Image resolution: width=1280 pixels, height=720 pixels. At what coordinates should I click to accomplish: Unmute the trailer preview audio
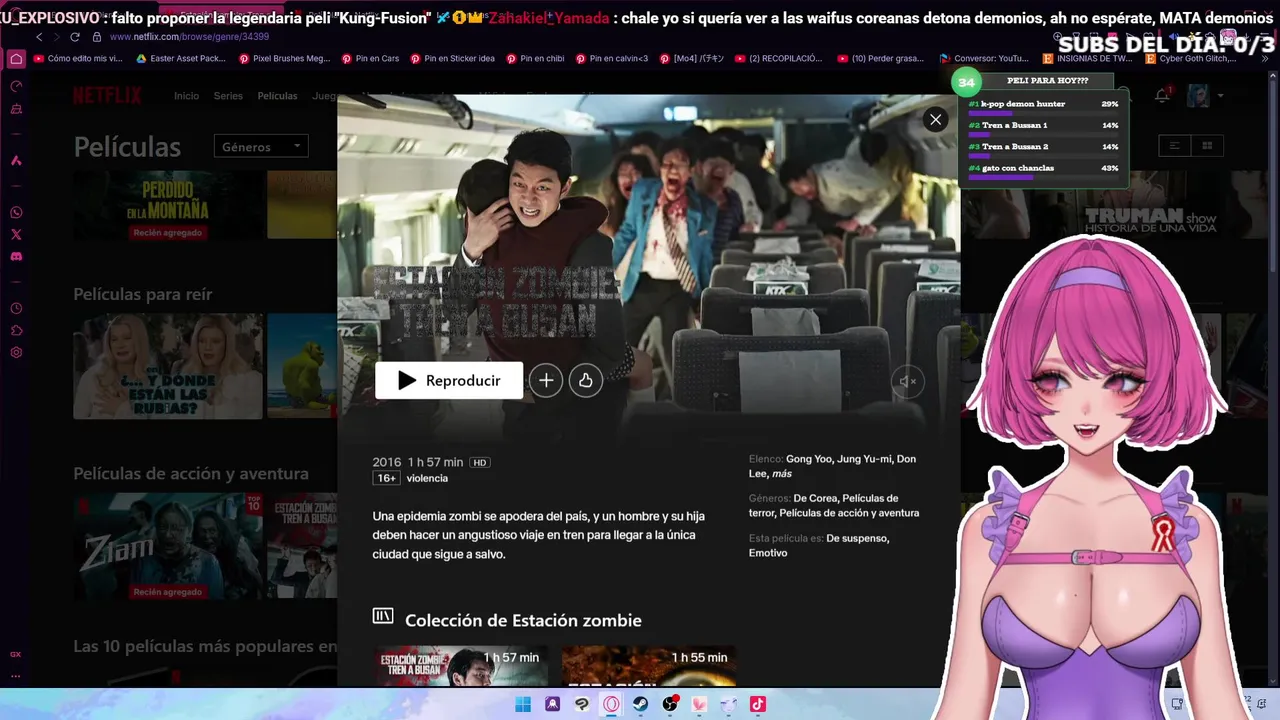pyautogui.click(x=907, y=381)
